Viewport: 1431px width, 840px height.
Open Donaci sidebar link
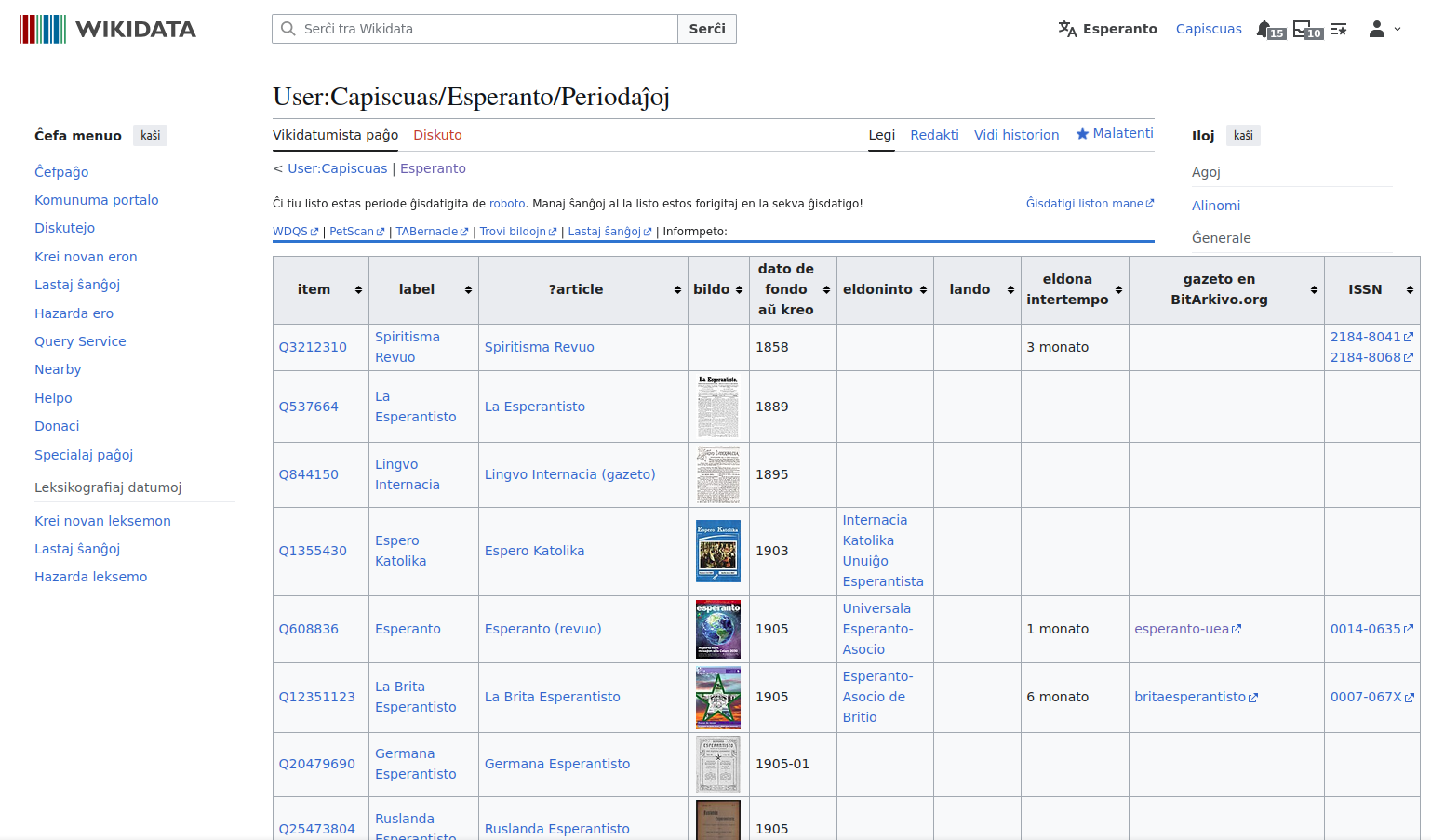(57, 426)
